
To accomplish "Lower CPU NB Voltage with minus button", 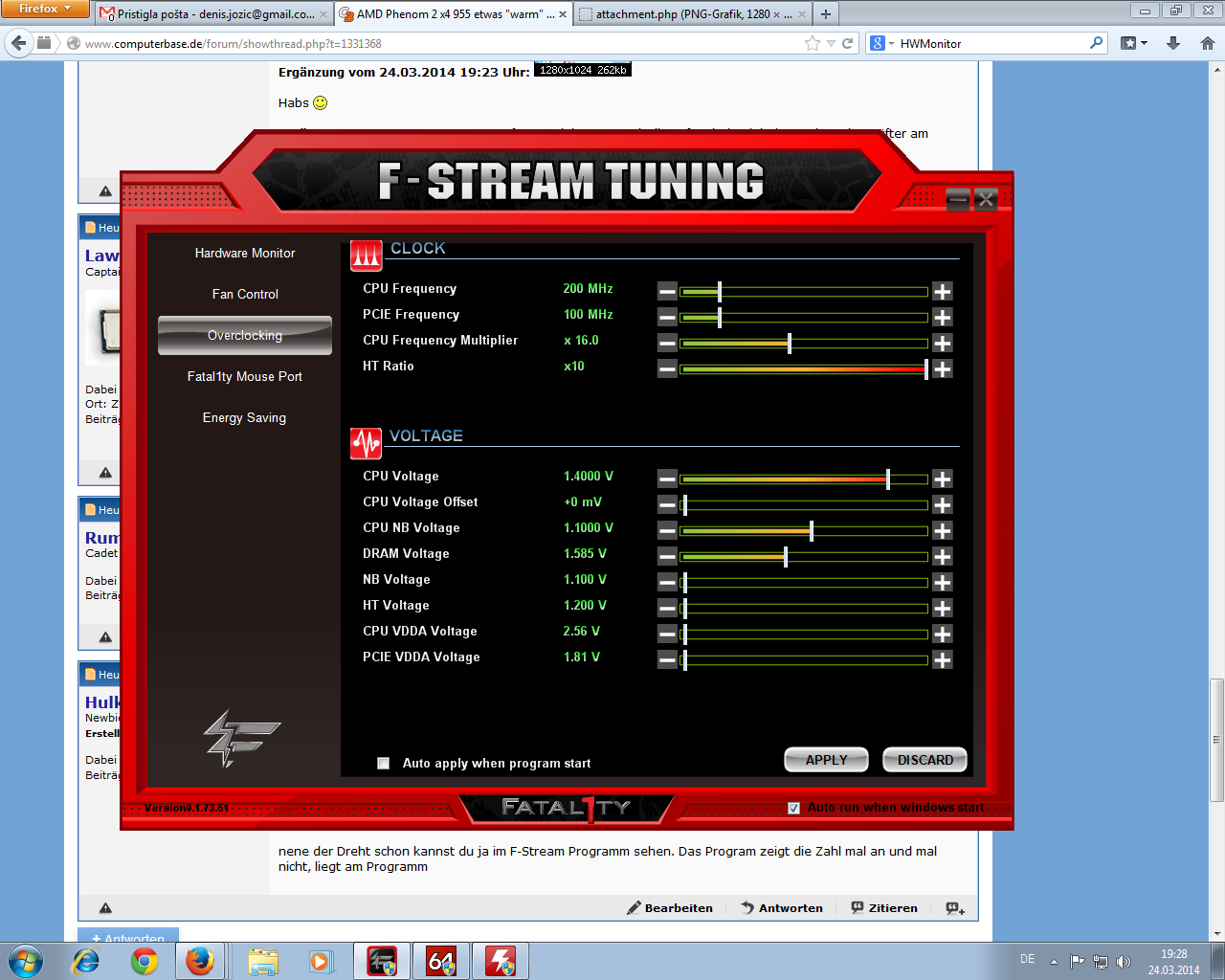I will click(x=667, y=531).
